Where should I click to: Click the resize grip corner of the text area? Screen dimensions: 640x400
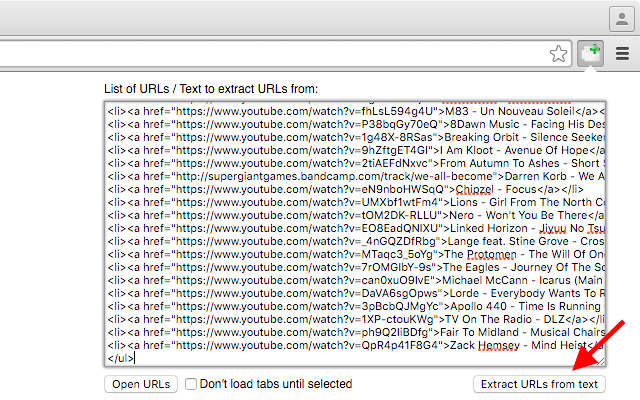(600, 362)
